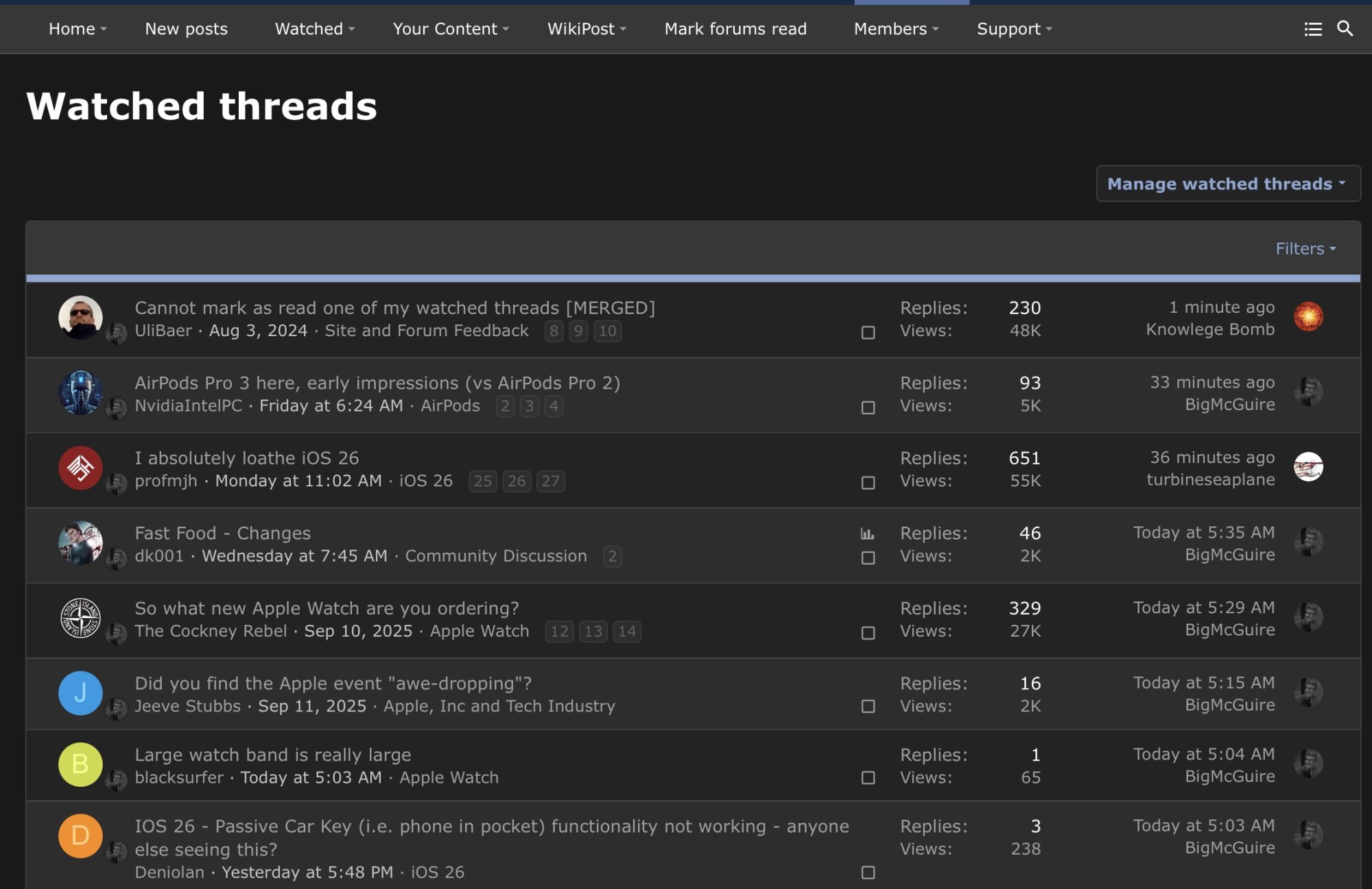
Task: Click Mark forums read in navbar
Action: click(735, 29)
